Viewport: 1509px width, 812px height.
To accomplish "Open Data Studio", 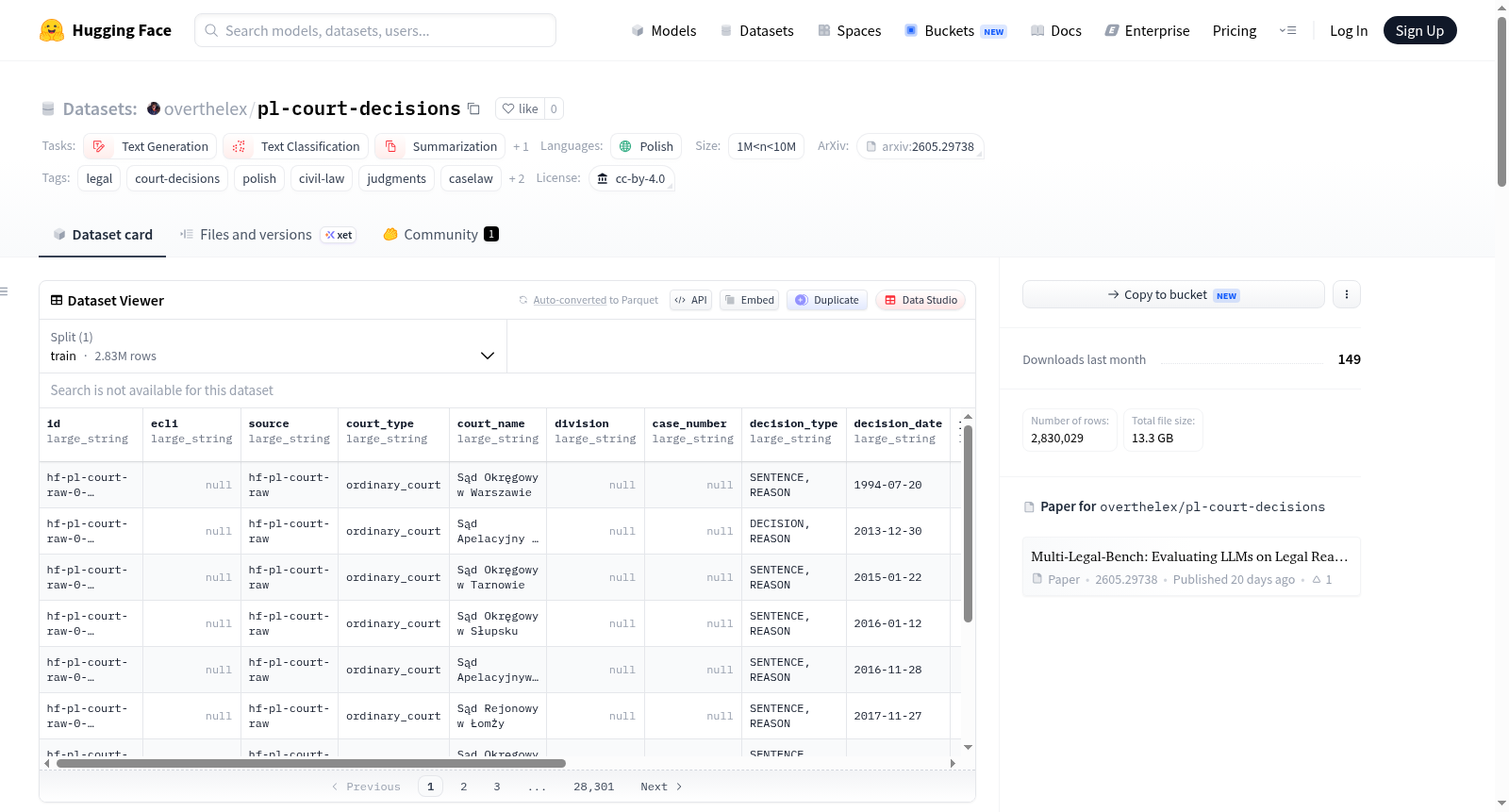I will pos(920,300).
